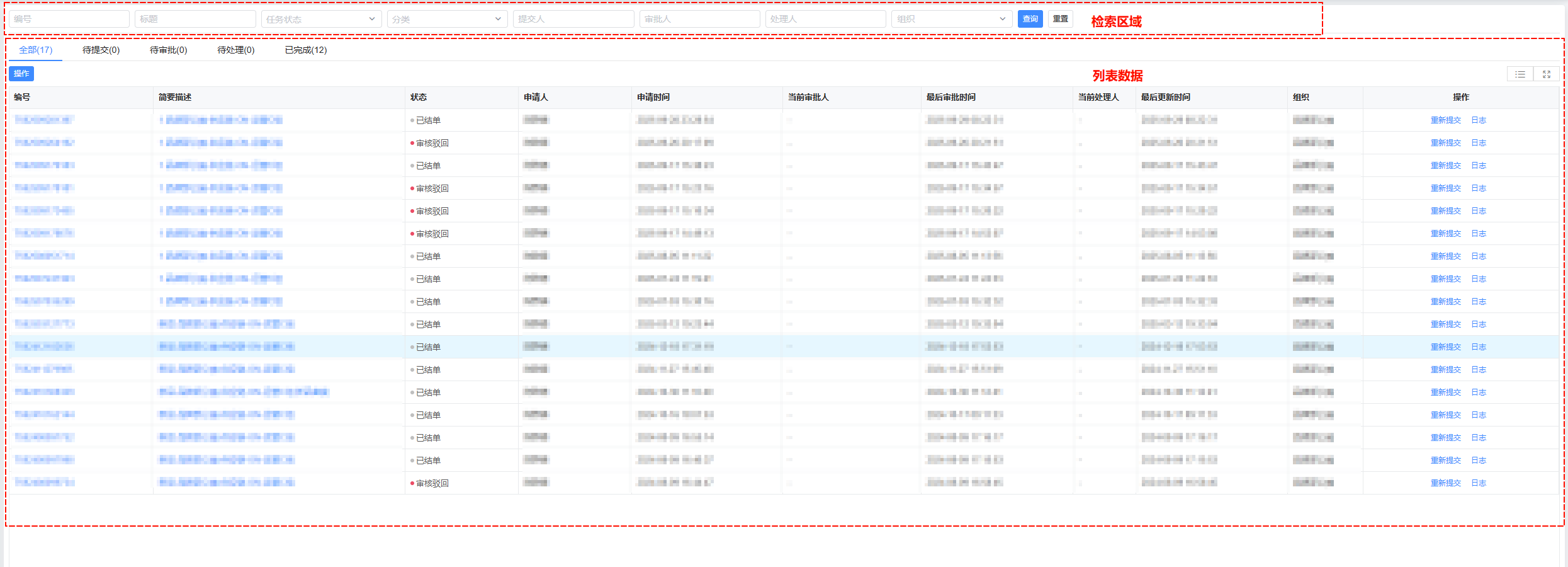Viewport: 1568px width, 567px height.
Task: Open the 待处理(0) tab
Action: point(236,50)
